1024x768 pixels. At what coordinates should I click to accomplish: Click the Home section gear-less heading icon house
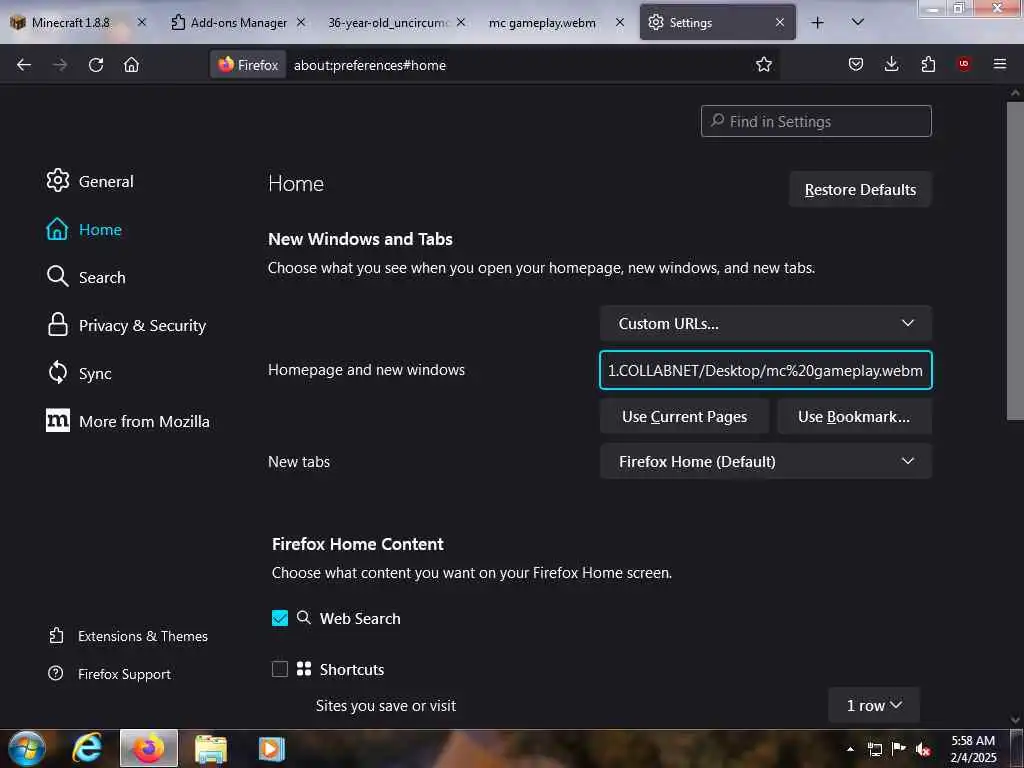click(57, 229)
